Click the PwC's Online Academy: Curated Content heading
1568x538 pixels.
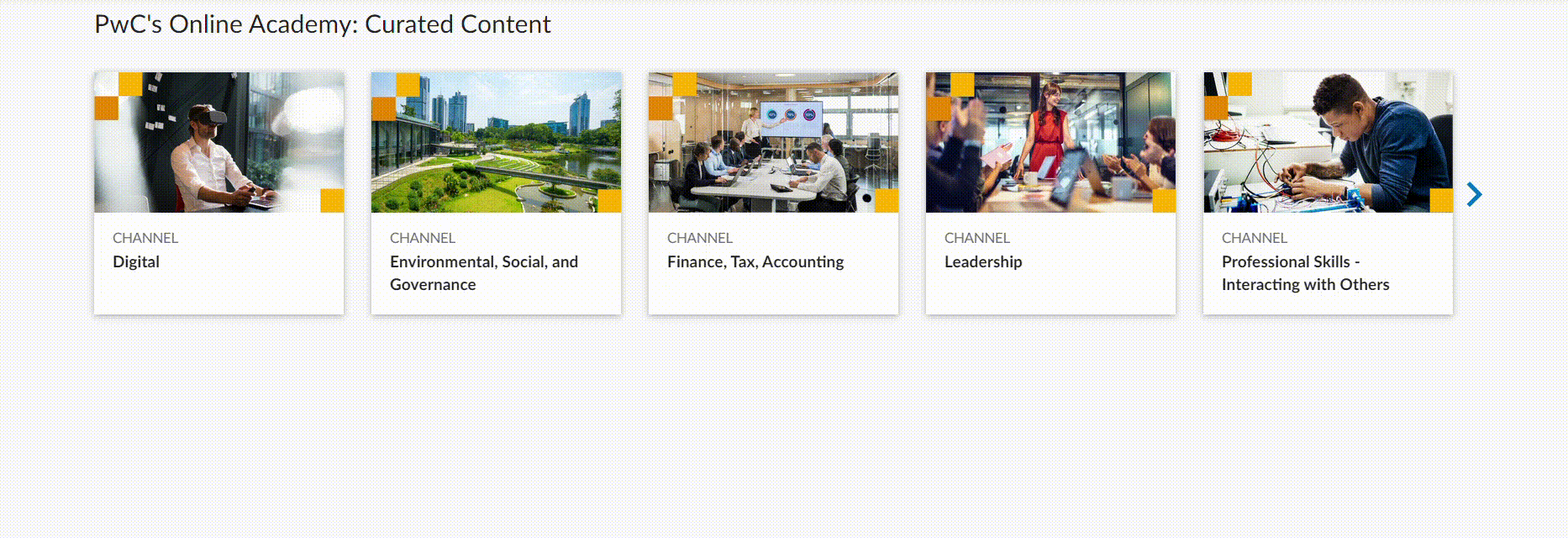click(x=322, y=24)
